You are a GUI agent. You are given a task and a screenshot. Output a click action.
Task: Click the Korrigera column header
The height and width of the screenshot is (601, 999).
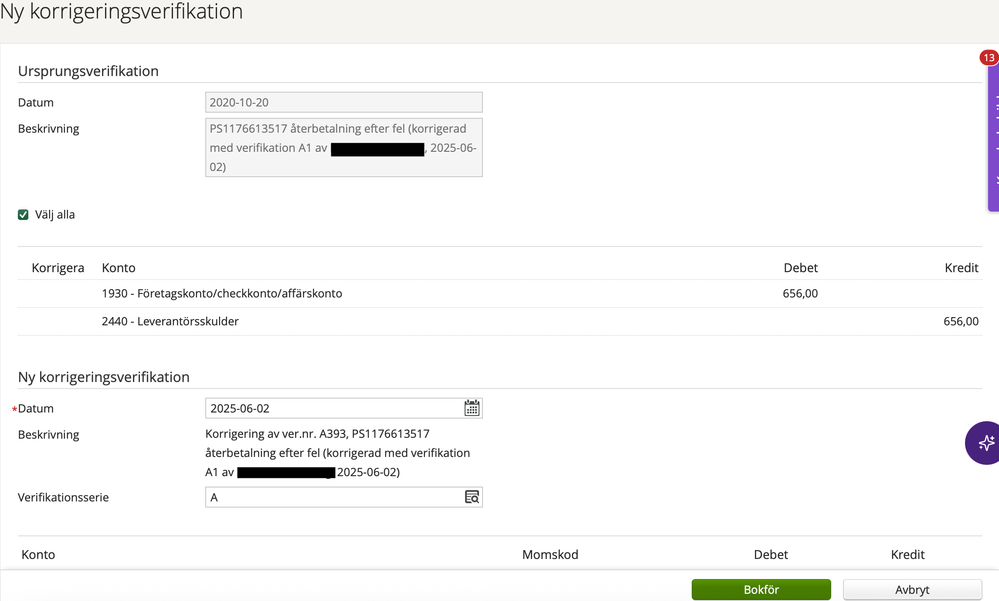[58, 268]
